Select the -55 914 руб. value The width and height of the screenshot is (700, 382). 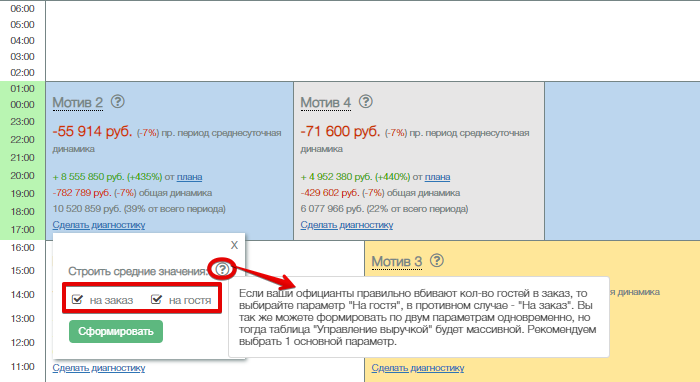click(92, 131)
